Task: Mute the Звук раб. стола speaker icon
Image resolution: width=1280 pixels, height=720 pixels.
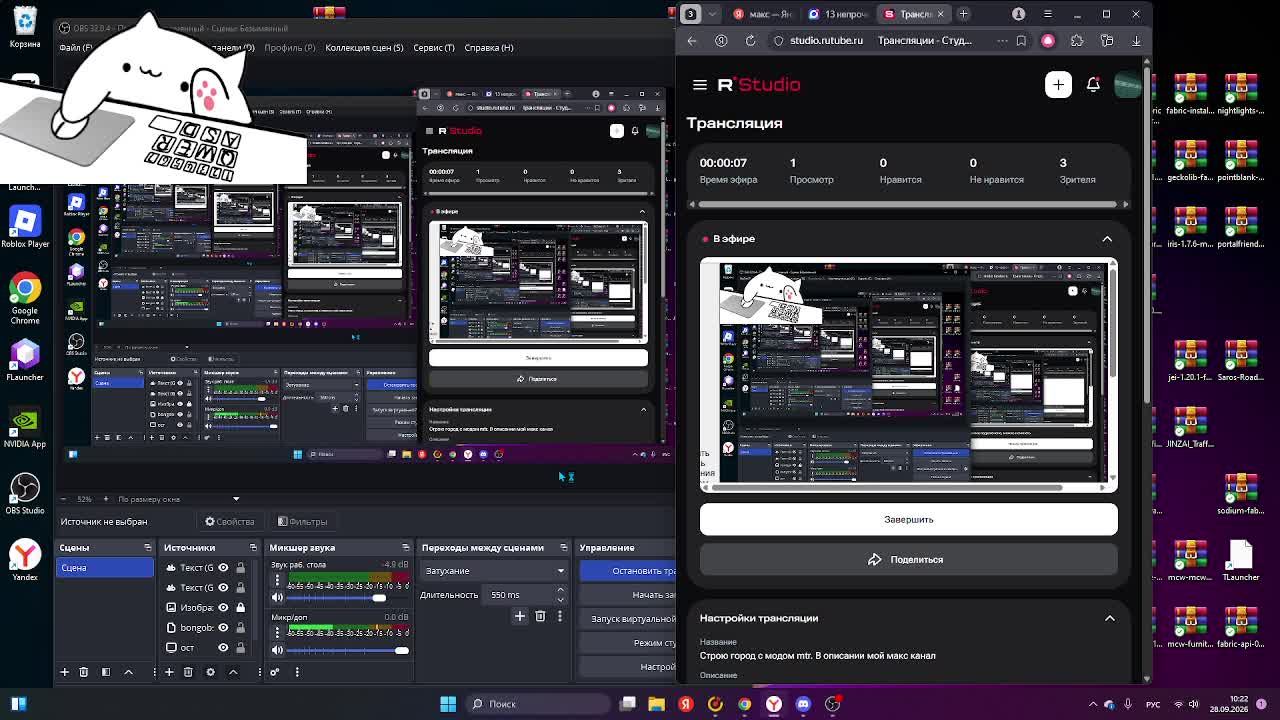Action: 278,598
